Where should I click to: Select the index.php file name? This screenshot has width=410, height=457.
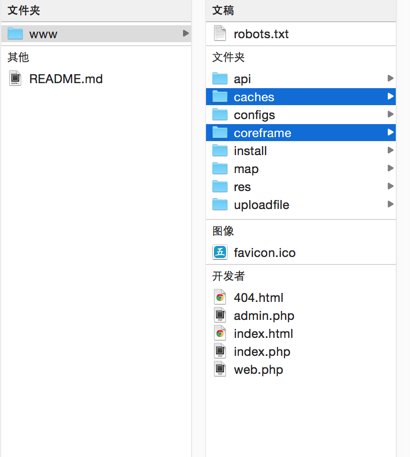262,352
